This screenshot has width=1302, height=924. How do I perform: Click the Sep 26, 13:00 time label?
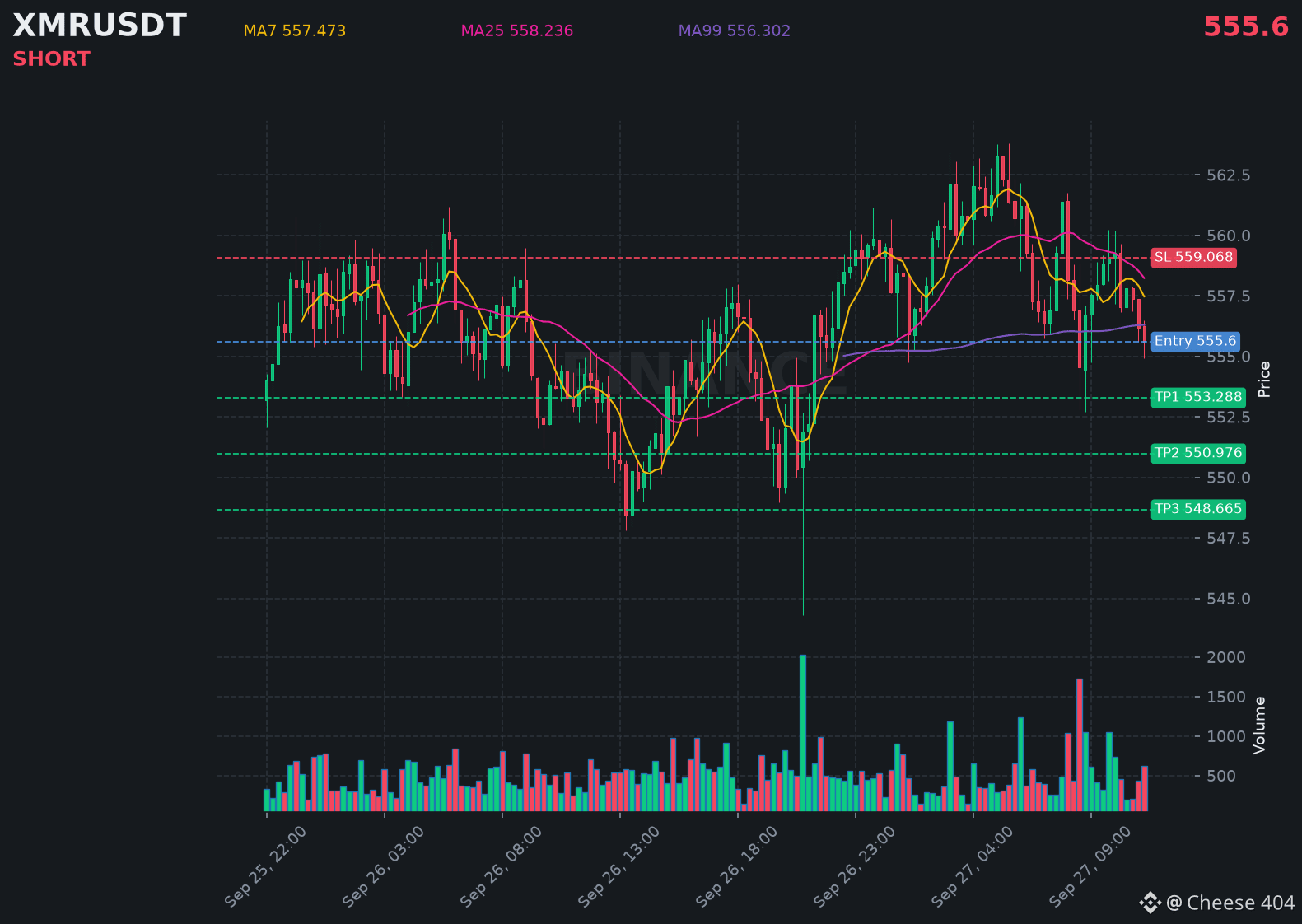coord(619,867)
